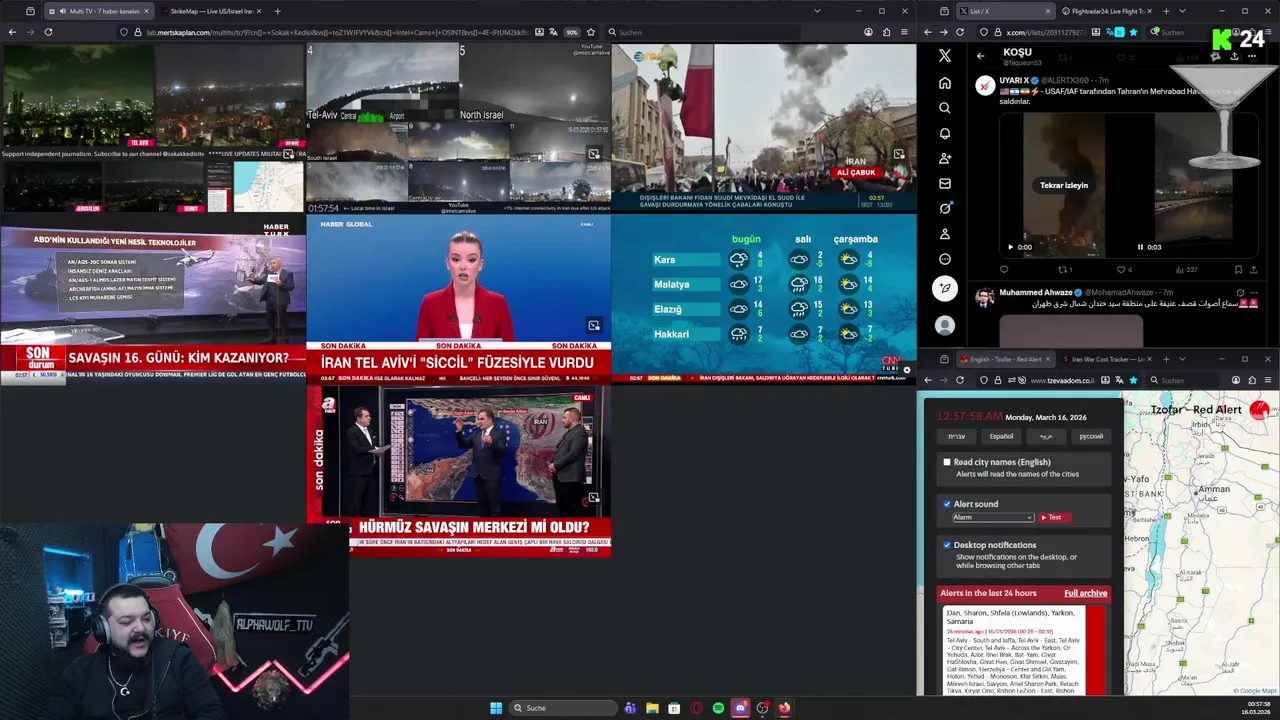This screenshot has width=1280, height=720.
Task: Open Grok icon in X sidebar
Action: pos(945,208)
